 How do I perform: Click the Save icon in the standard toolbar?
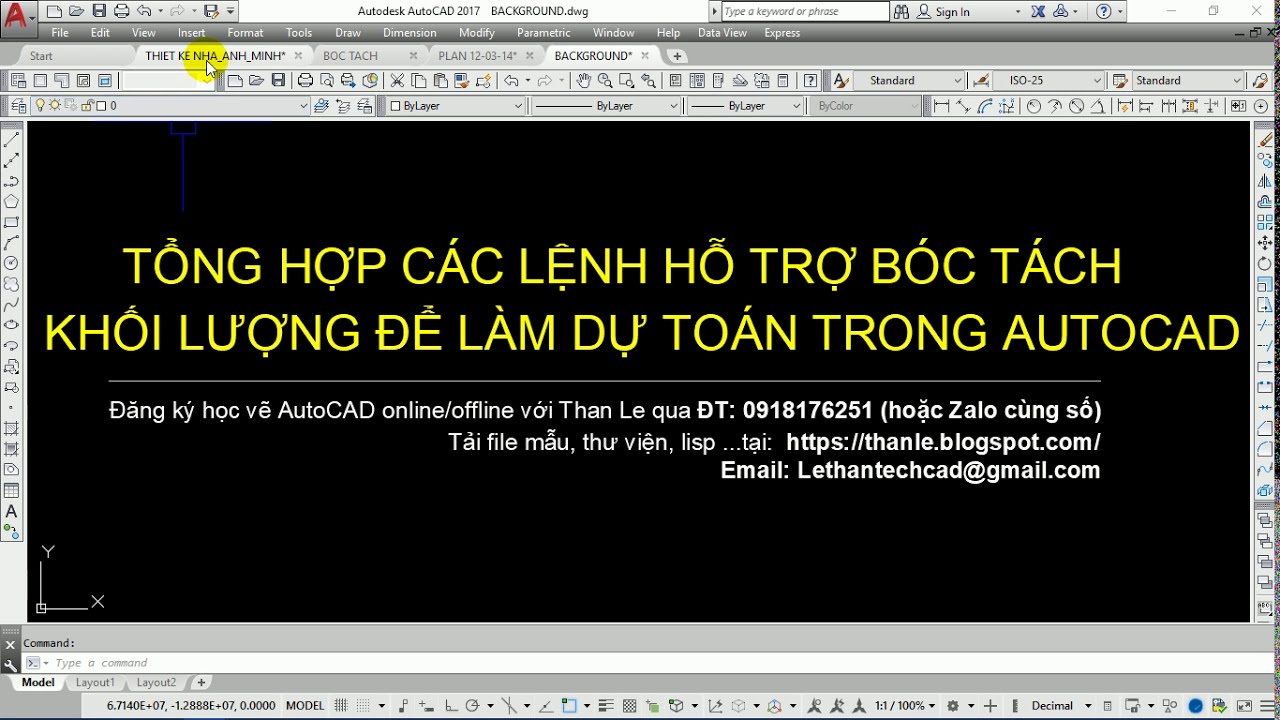coord(278,80)
